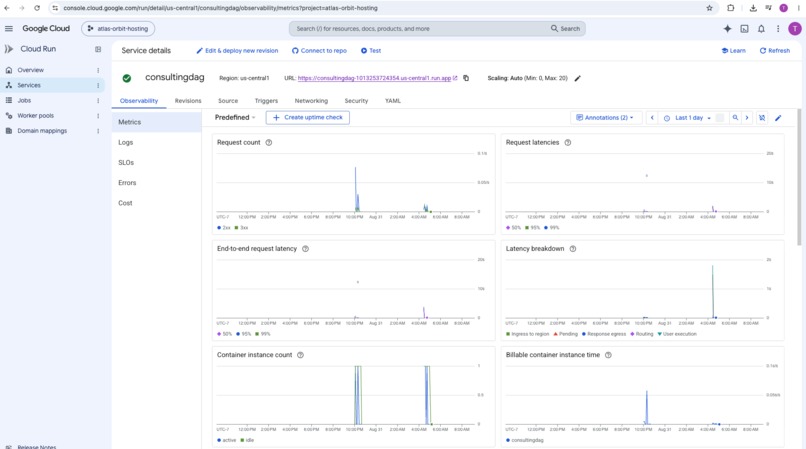Open the Google Cloud main navigation menu
806x449 pixels.
tap(9, 29)
